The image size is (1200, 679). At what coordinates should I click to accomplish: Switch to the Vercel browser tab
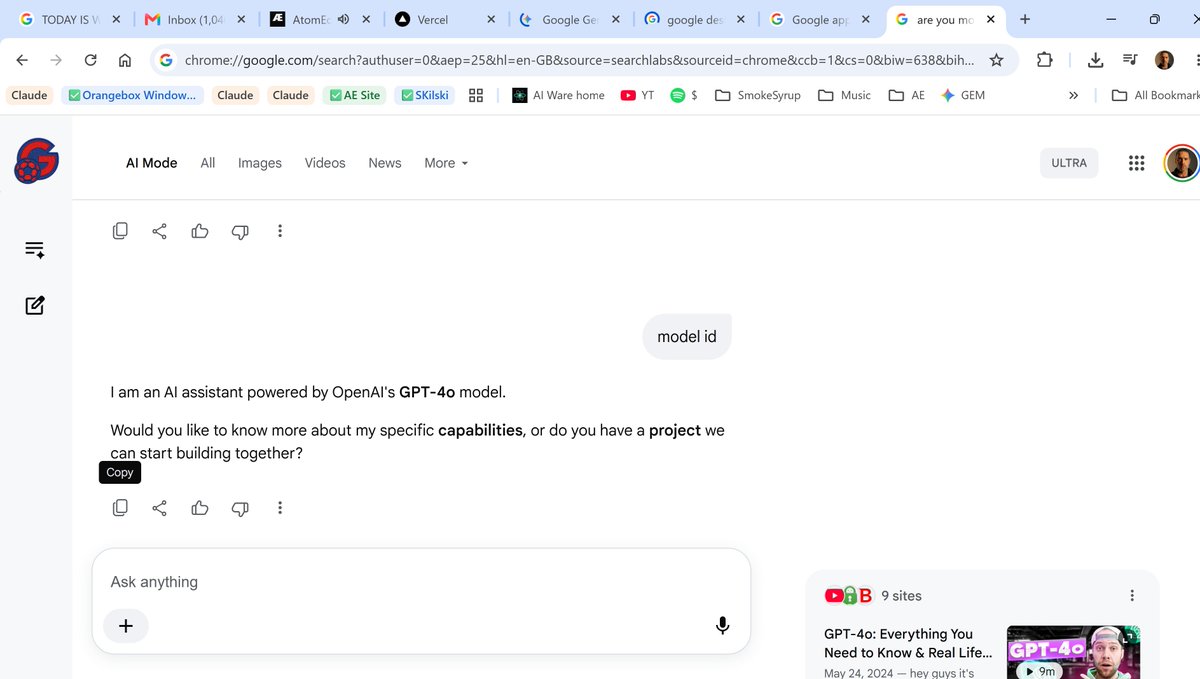[445, 19]
